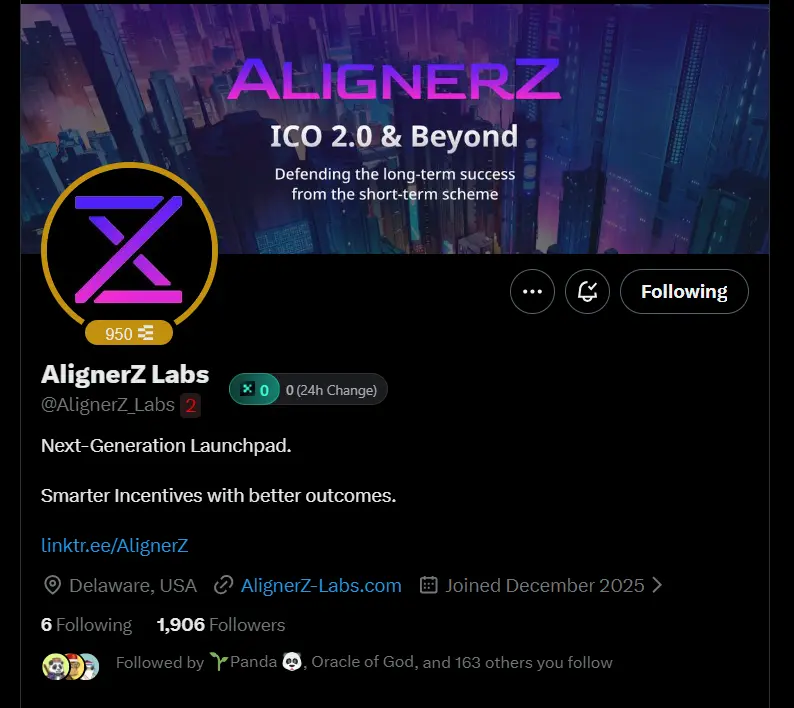Viewport: 794px width, 708px height.
Task: Open the three-dot more options menu
Action: pyautogui.click(x=532, y=291)
